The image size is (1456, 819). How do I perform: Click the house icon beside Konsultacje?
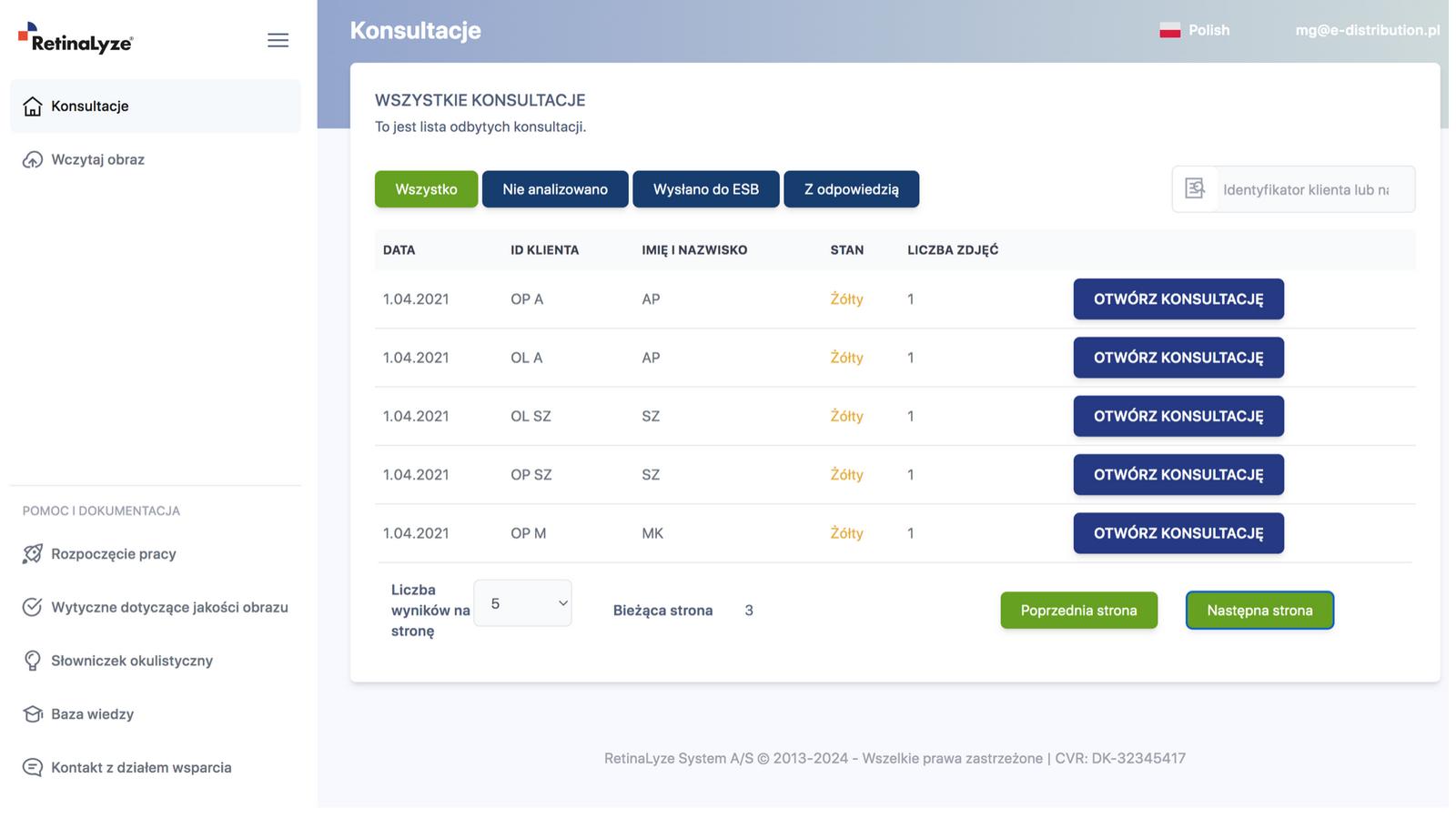pyautogui.click(x=33, y=106)
